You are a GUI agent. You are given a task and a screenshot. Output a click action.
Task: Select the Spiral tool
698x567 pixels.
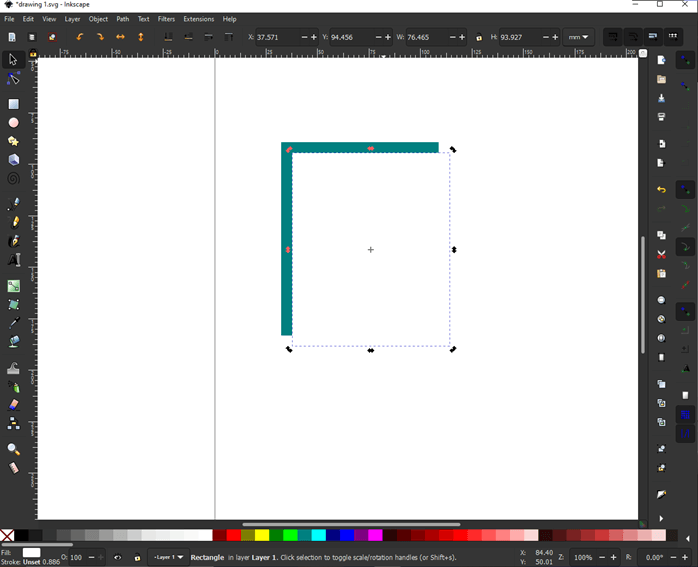[x=13, y=178]
